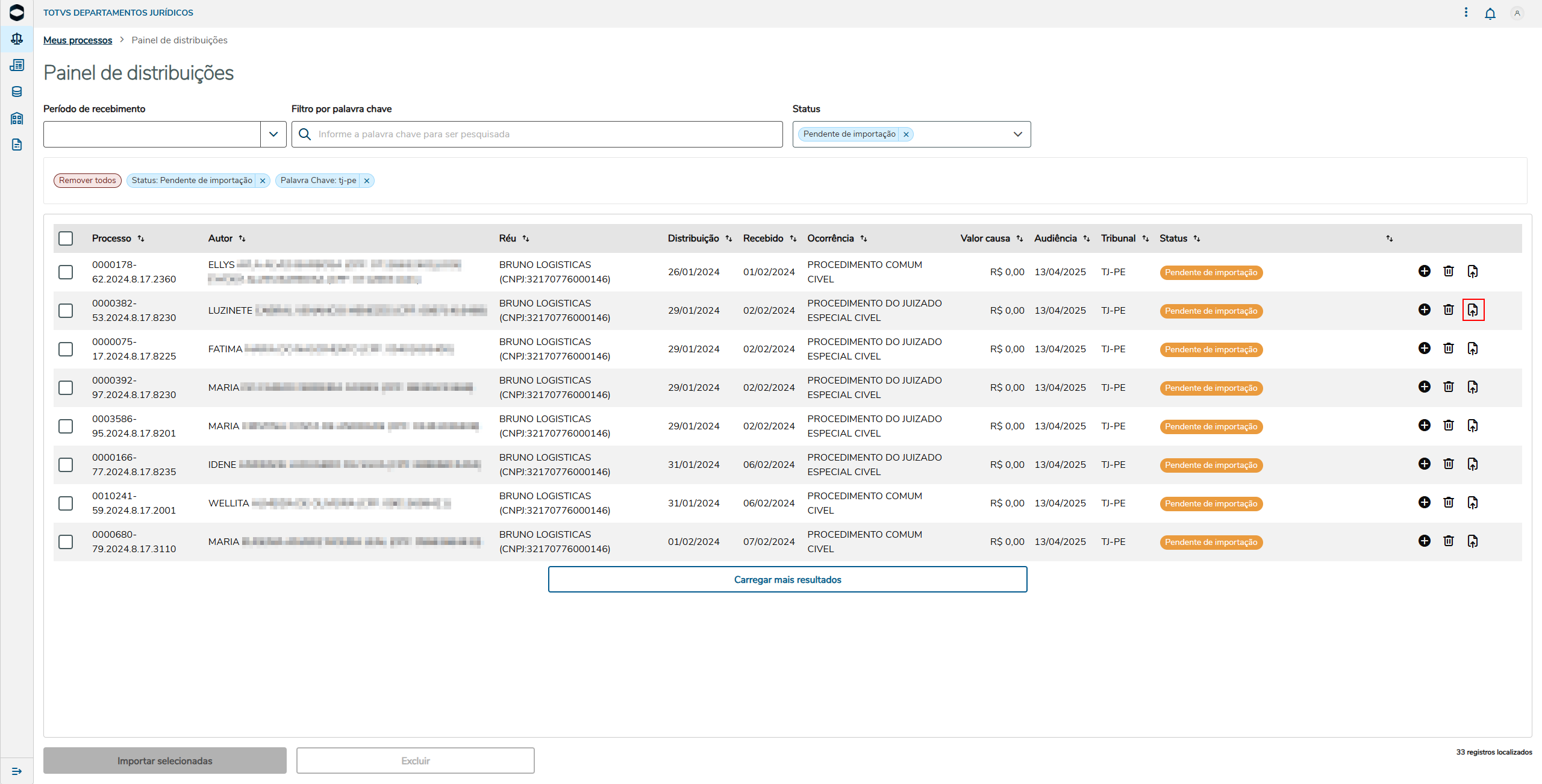Select checkbox for process 0010241-59.2024.8.17.2001
Screen dimensions: 1542x784
point(66,503)
